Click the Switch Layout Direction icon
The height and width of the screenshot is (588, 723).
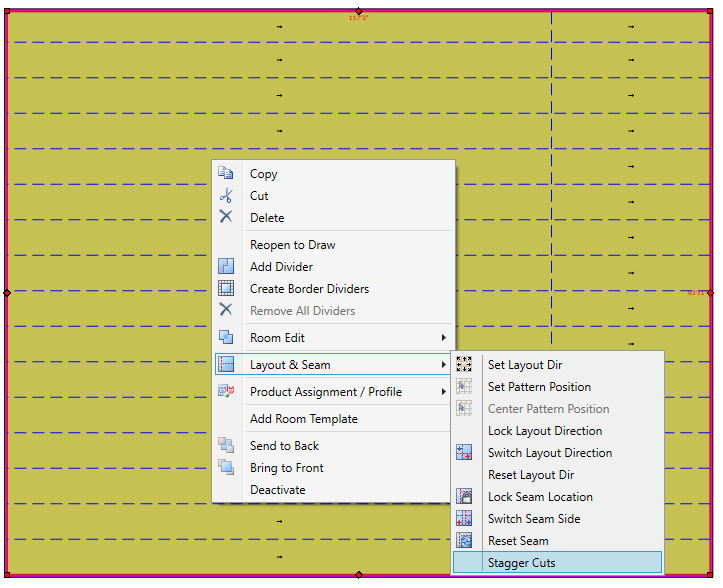[464, 453]
